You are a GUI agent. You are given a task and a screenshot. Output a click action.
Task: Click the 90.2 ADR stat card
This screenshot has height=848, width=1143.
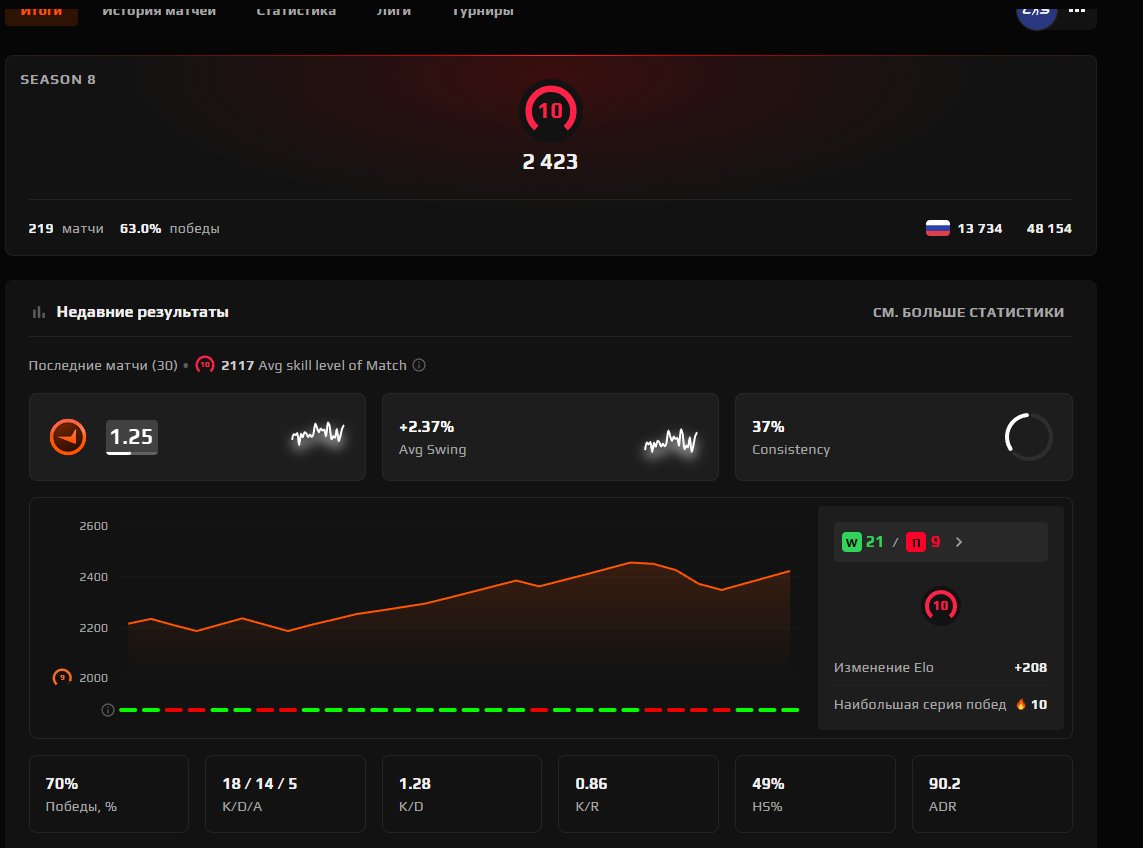(x=992, y=794)
